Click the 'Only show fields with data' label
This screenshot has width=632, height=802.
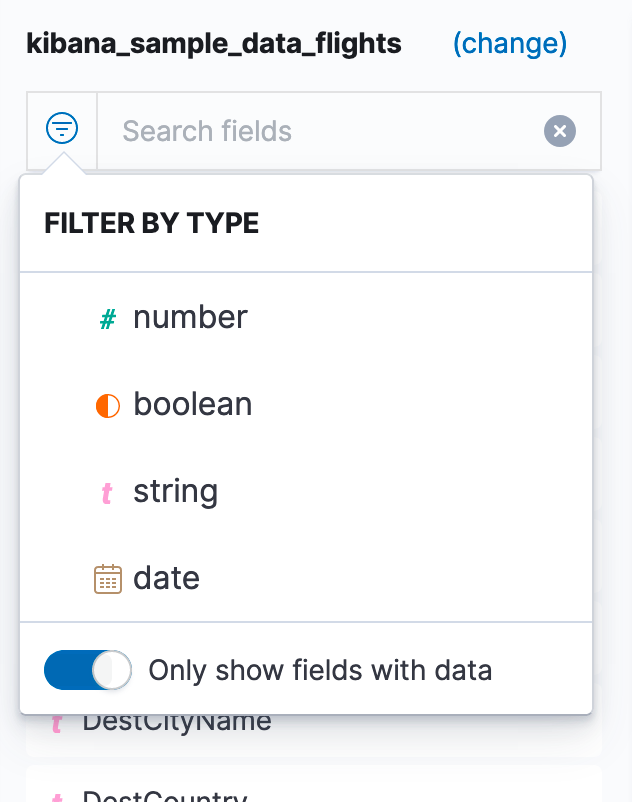point(320,670)
